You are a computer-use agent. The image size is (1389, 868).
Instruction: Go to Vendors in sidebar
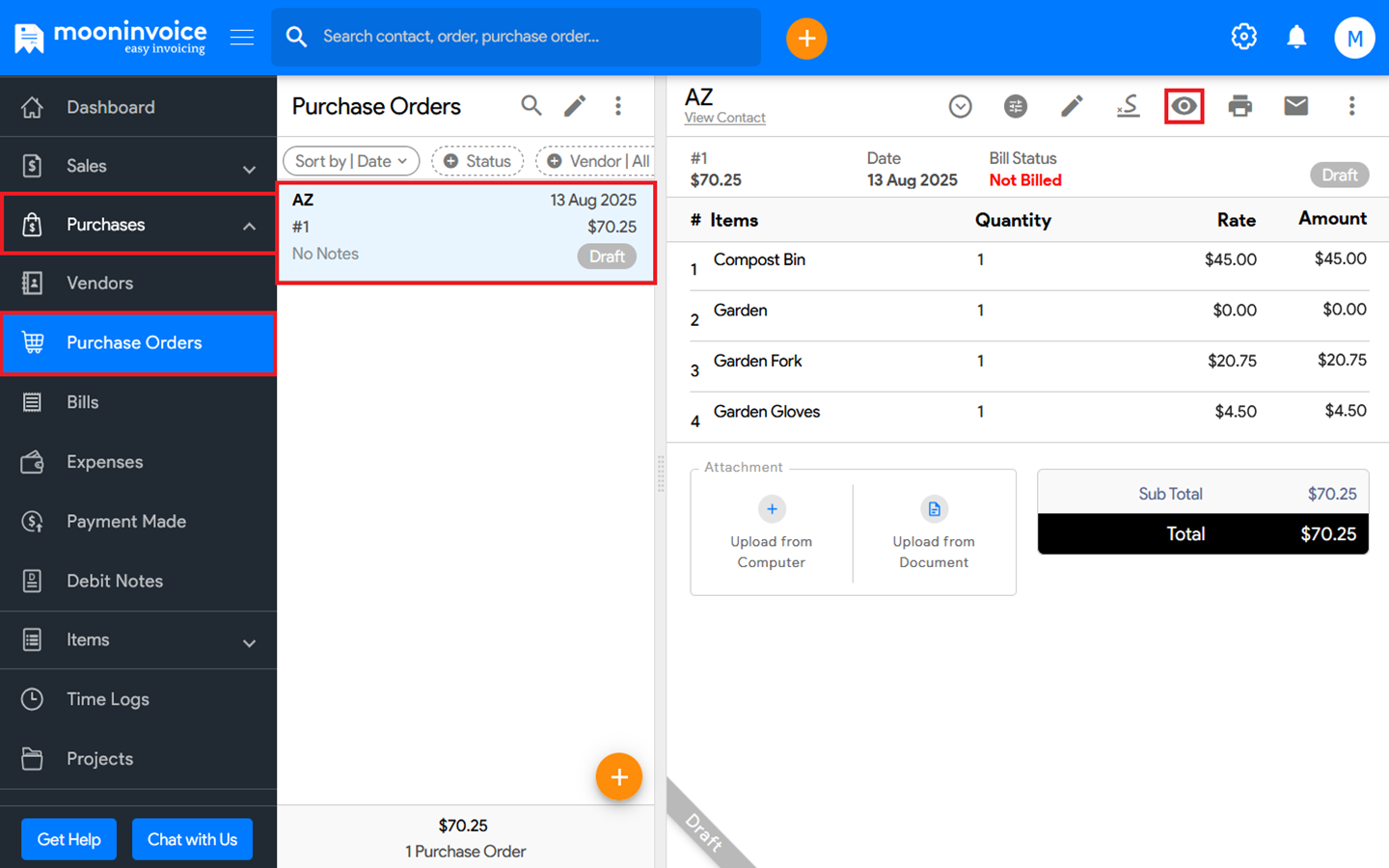pyautogui.click(x=99, y=284)
